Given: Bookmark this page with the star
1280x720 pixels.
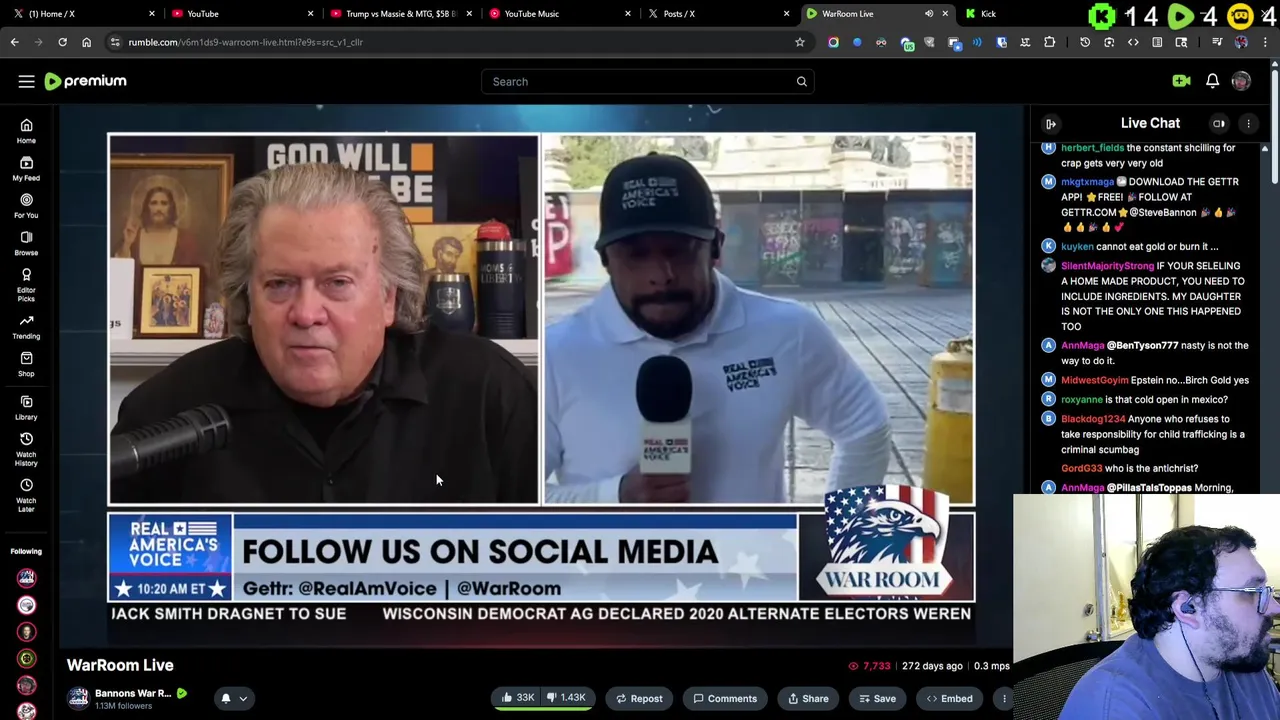Looking at the screenshot, I should coord(799,42).
